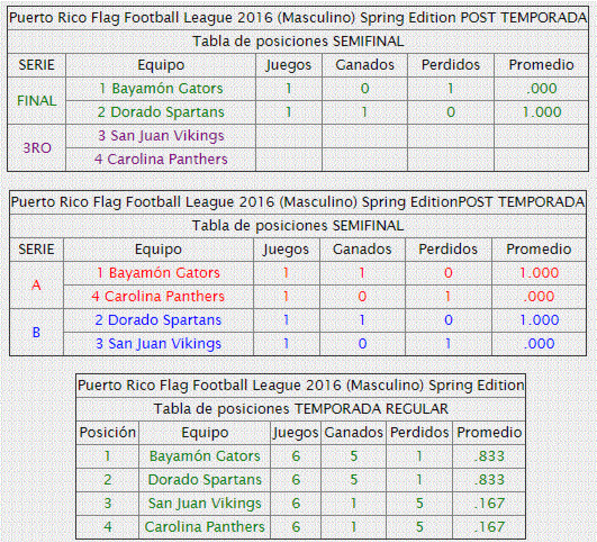
Task: Click blue '2 Dorado Spartans' in series B
Action: click(x=158, y=320)
